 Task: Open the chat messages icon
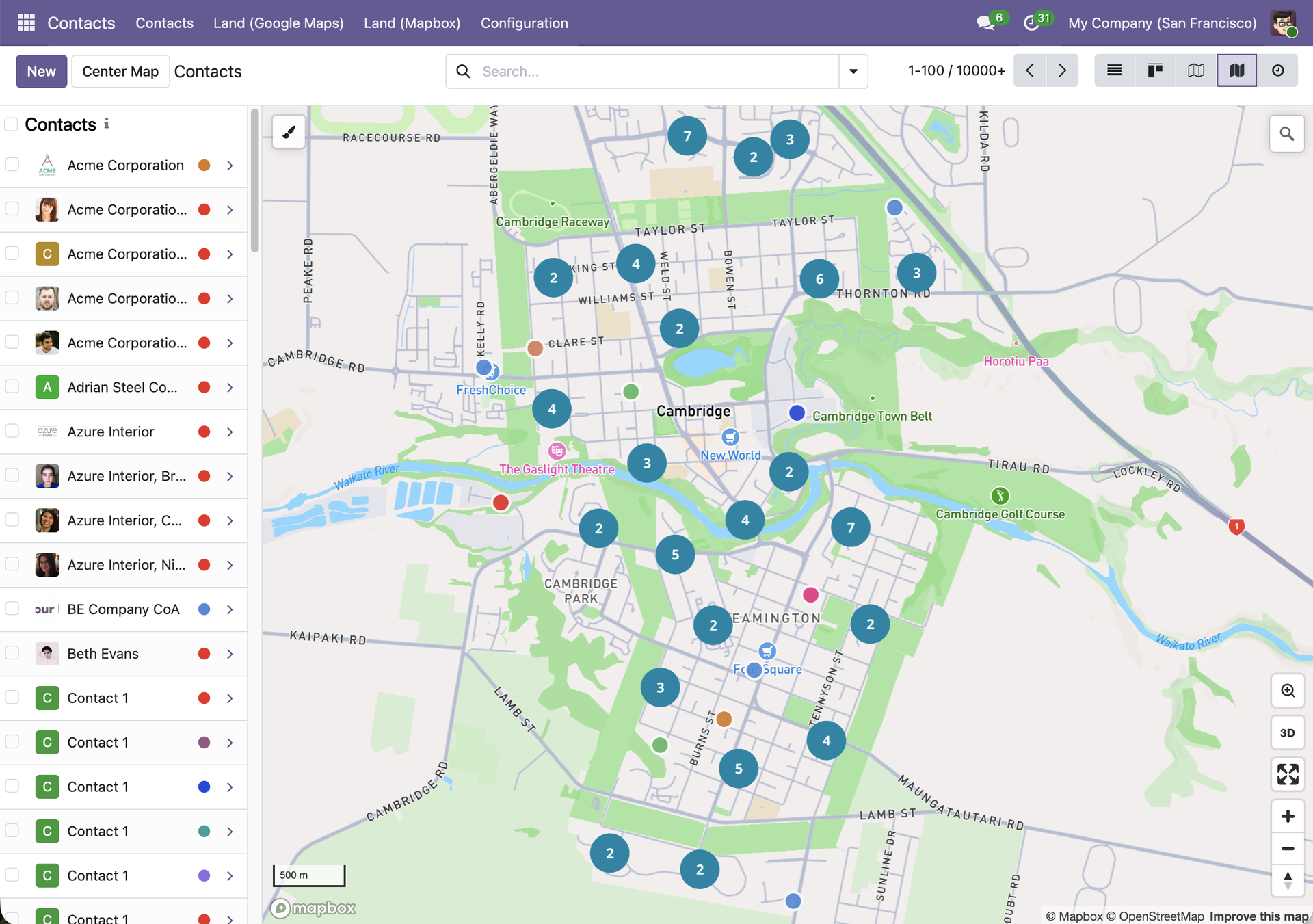(x=985, y=23)
